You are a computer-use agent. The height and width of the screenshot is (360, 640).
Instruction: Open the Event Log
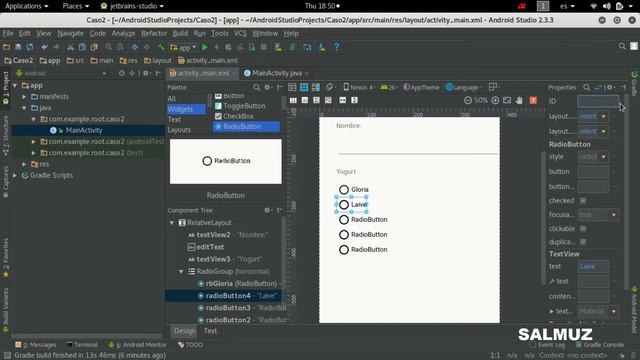point(547,345)
